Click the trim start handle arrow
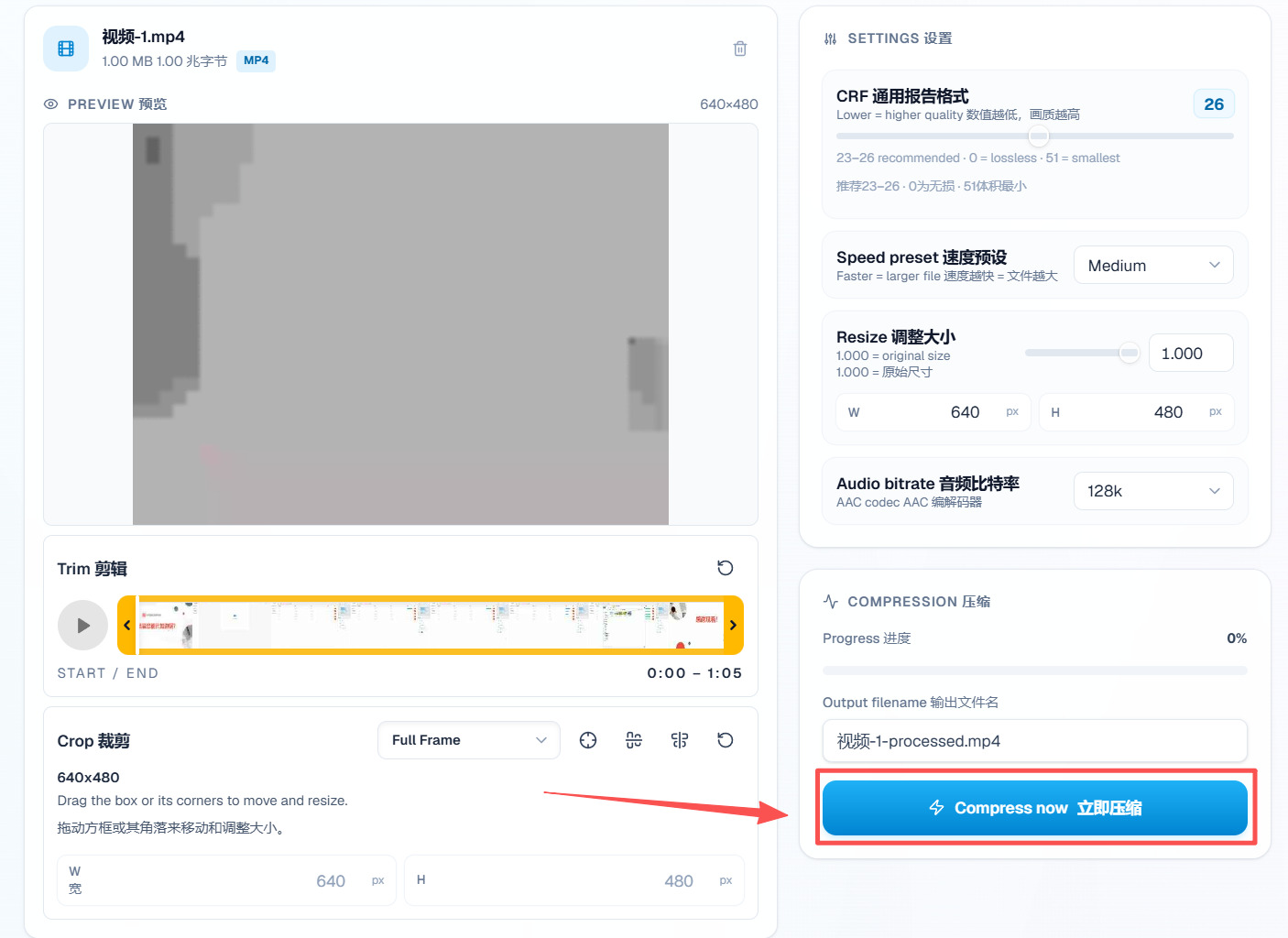Image resolution: width=1288 pixels, height=938 pixels. [x=127, y=625]
